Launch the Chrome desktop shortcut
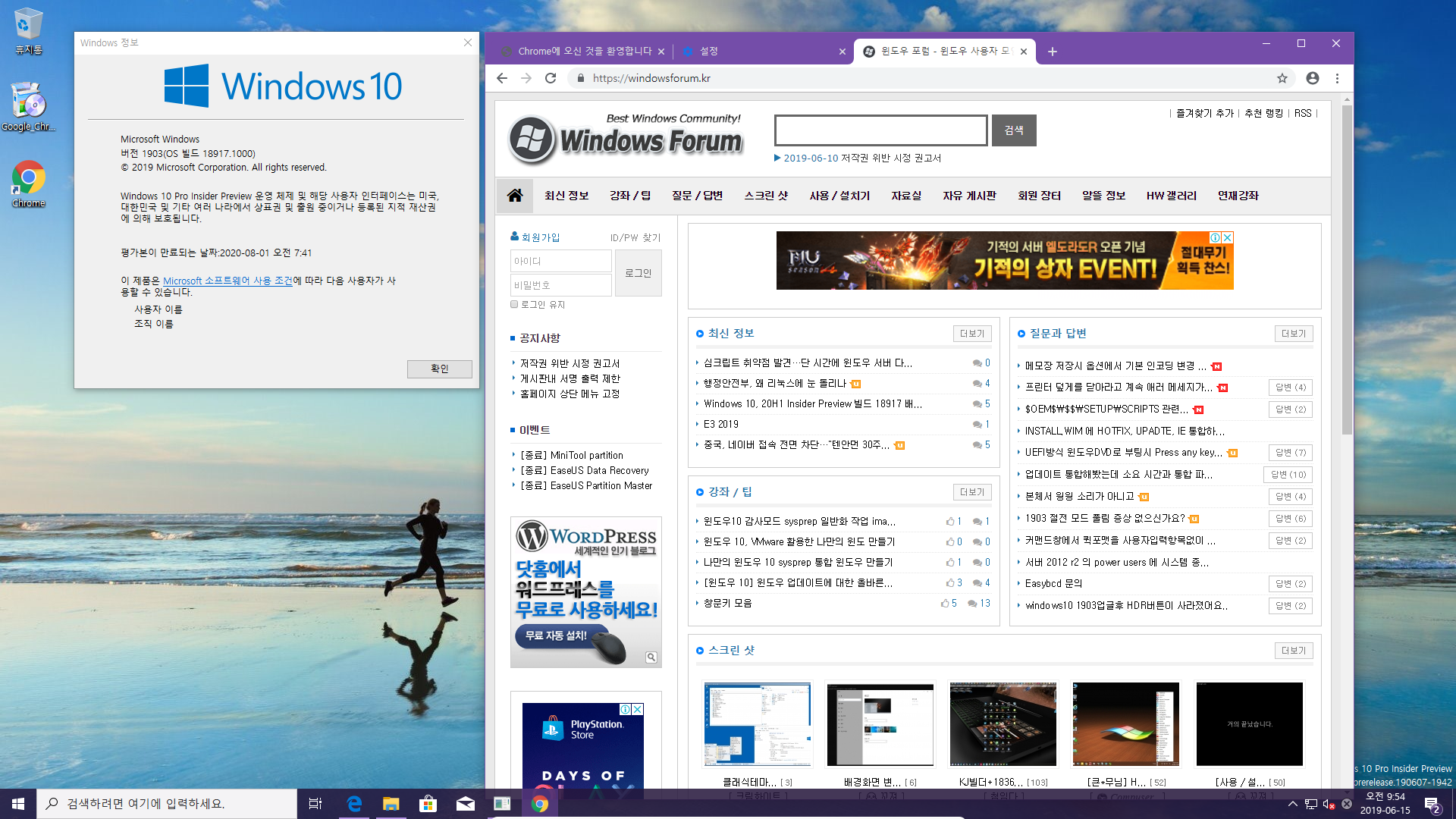Screen dimensions: 1456x819 [x=28, y=184]
